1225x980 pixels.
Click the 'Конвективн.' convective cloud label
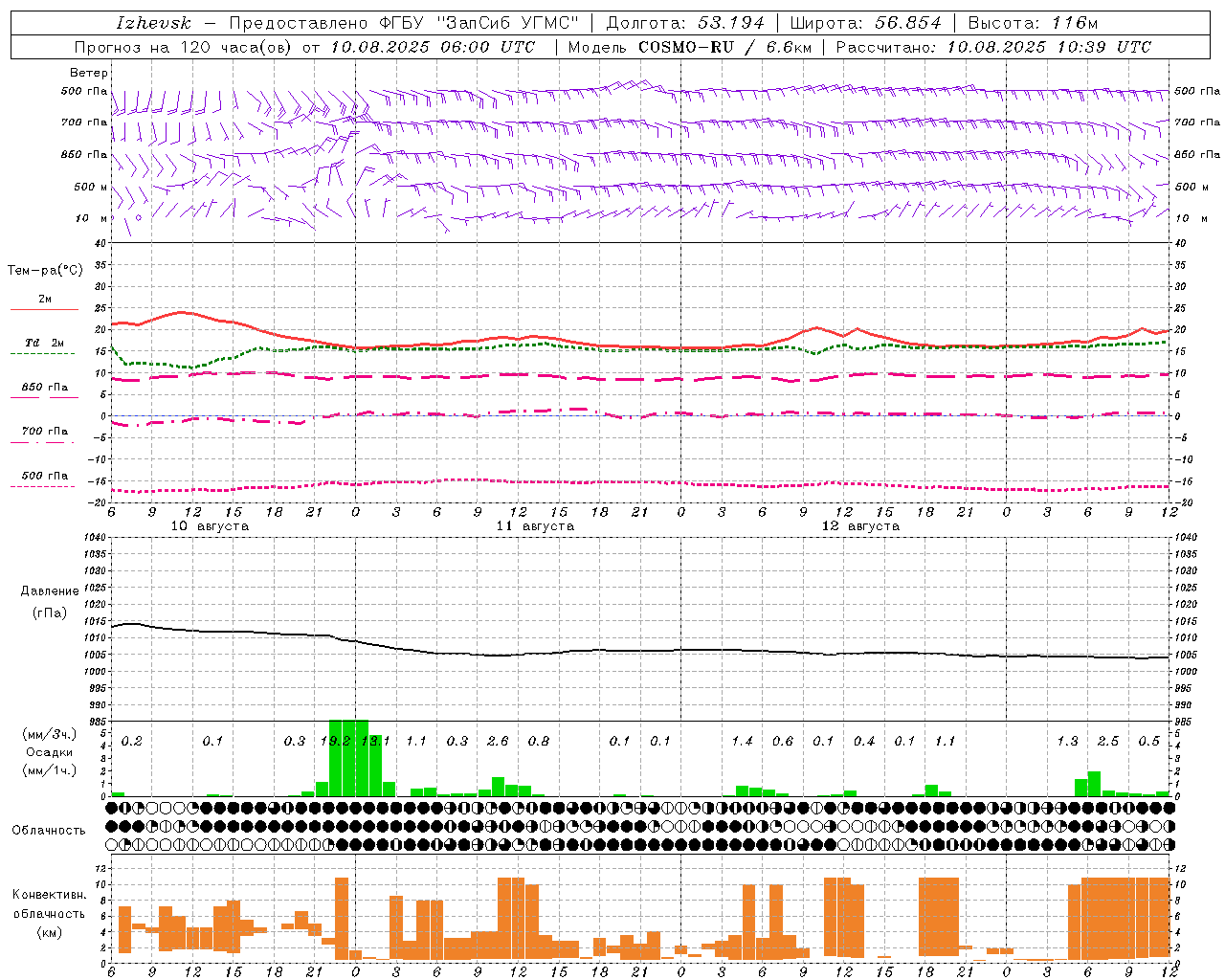click(49, 895)
